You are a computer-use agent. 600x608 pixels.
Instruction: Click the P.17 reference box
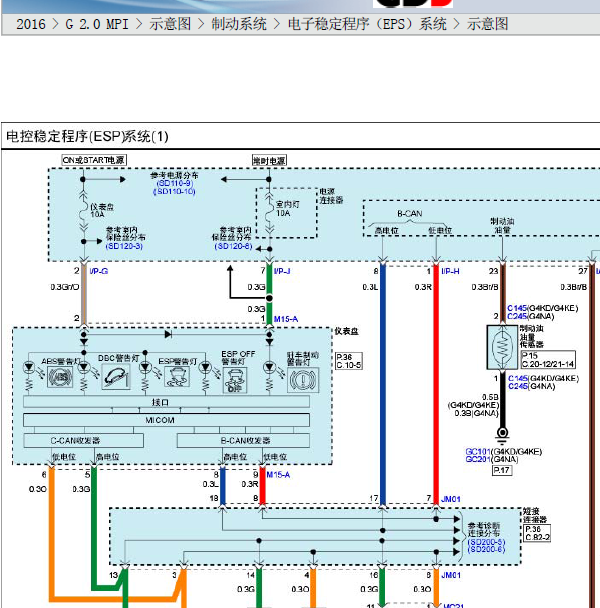502,470
